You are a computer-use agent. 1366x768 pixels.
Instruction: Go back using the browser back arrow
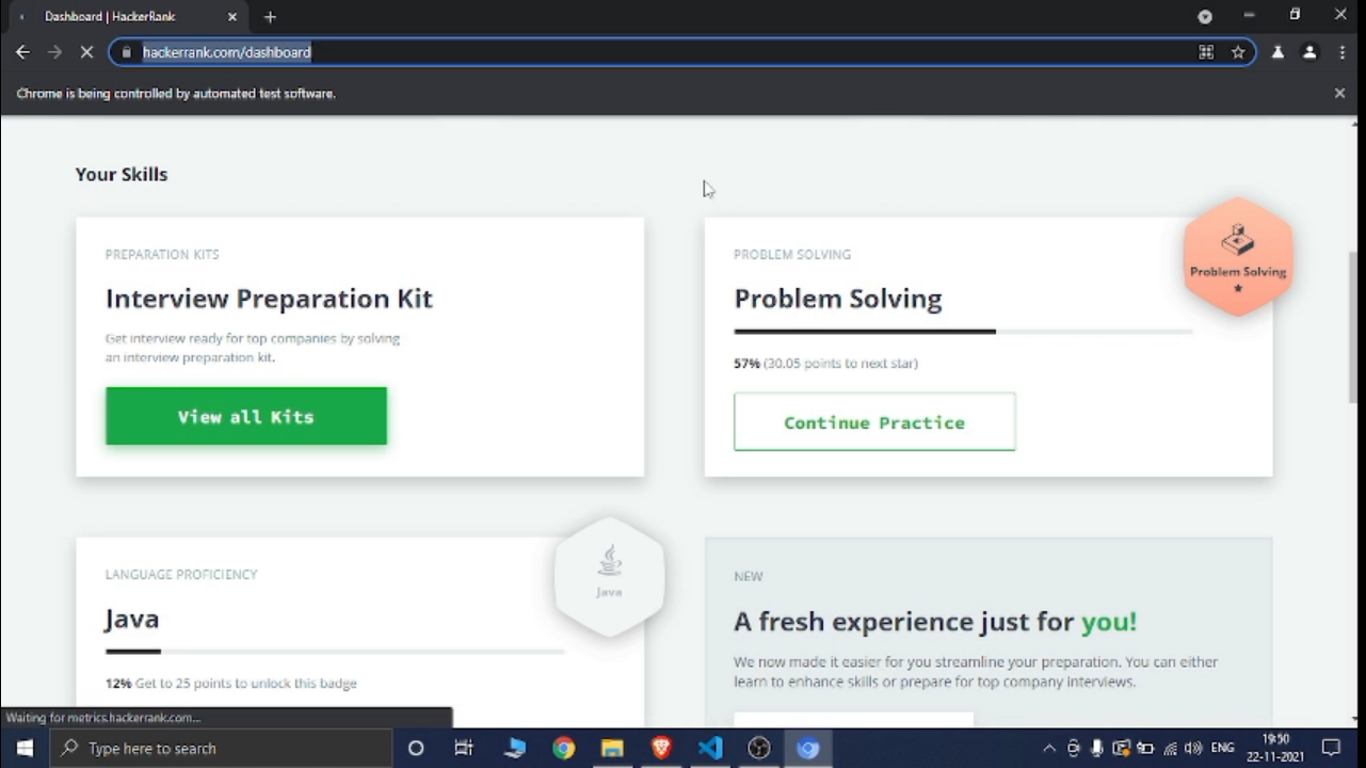(x=23, y=52)
